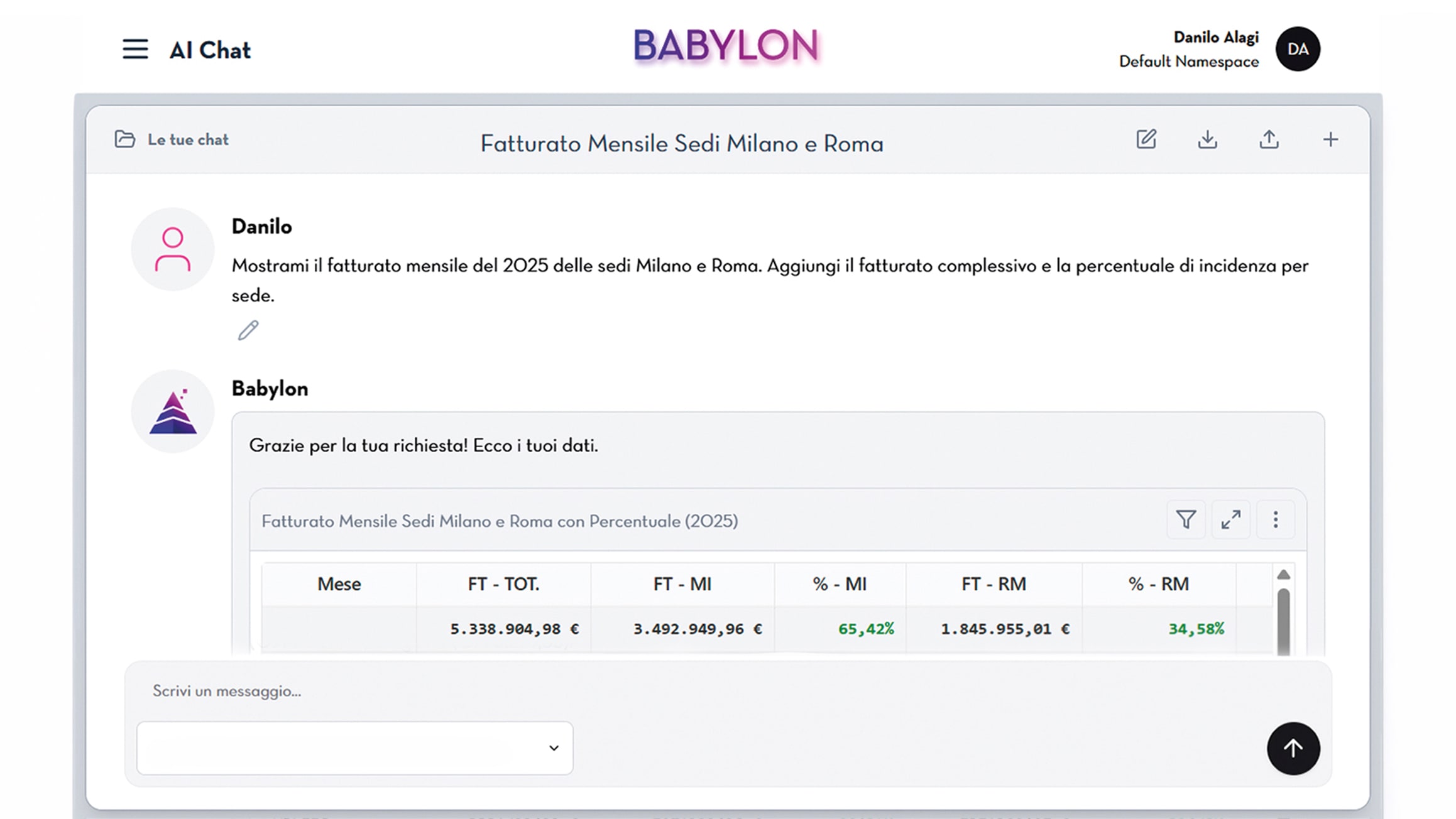This screenshot has width=1456, height=819.
Task: Open the table filter icon
Action: tap(1186, 519)
